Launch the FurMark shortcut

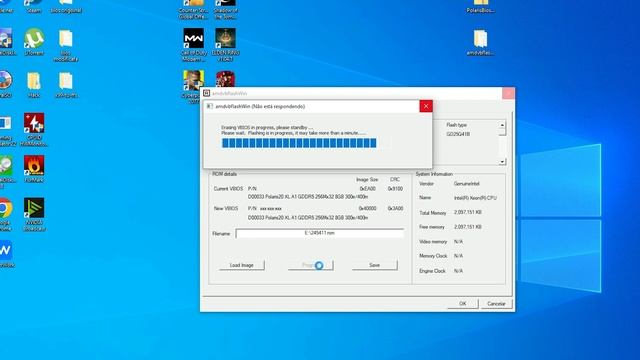tap(34, 169)
